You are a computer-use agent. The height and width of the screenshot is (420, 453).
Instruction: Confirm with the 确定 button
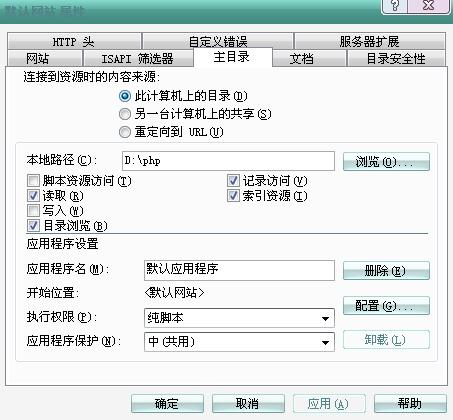[167, 404]
